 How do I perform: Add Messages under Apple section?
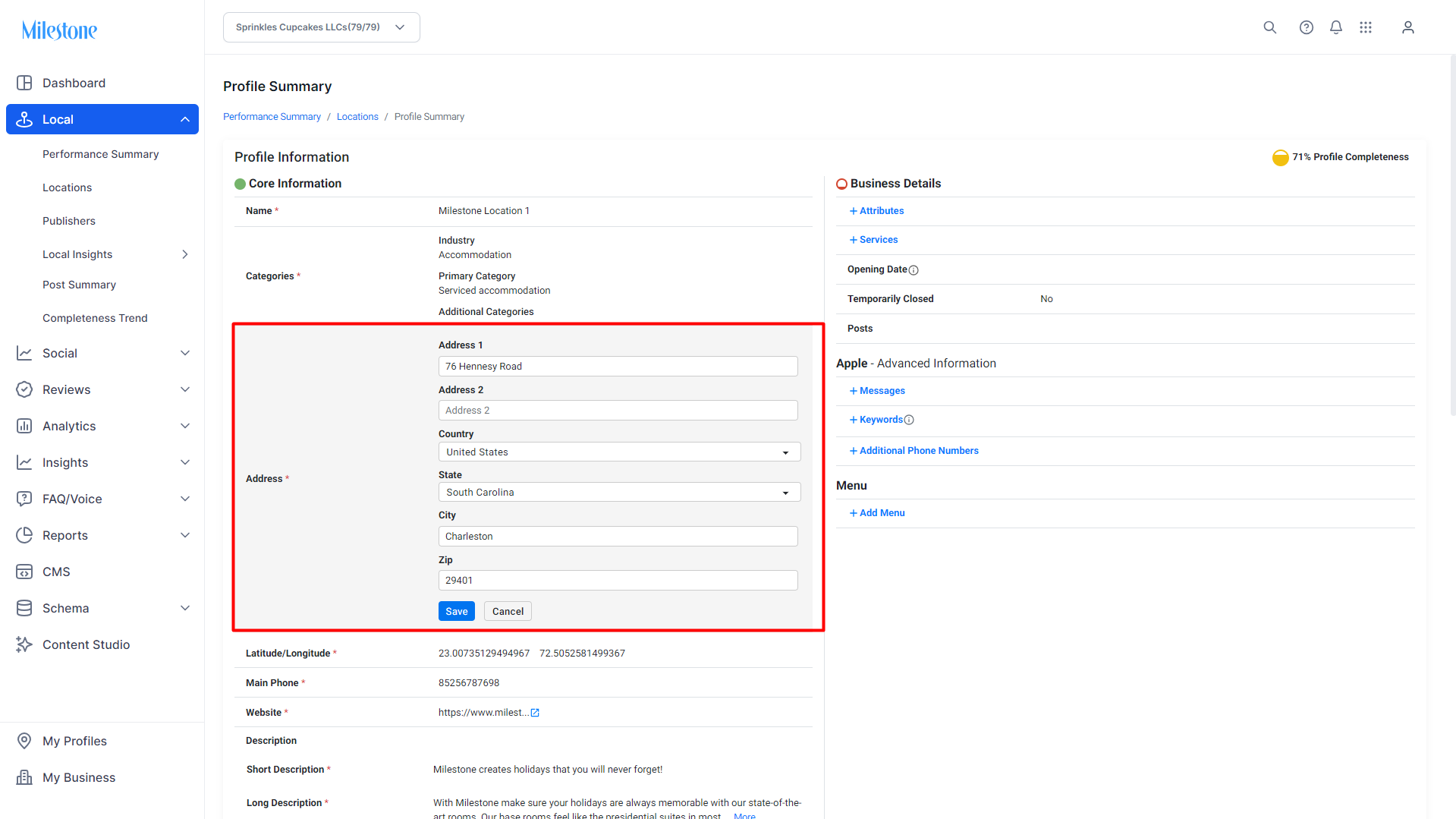coord(877,391)
